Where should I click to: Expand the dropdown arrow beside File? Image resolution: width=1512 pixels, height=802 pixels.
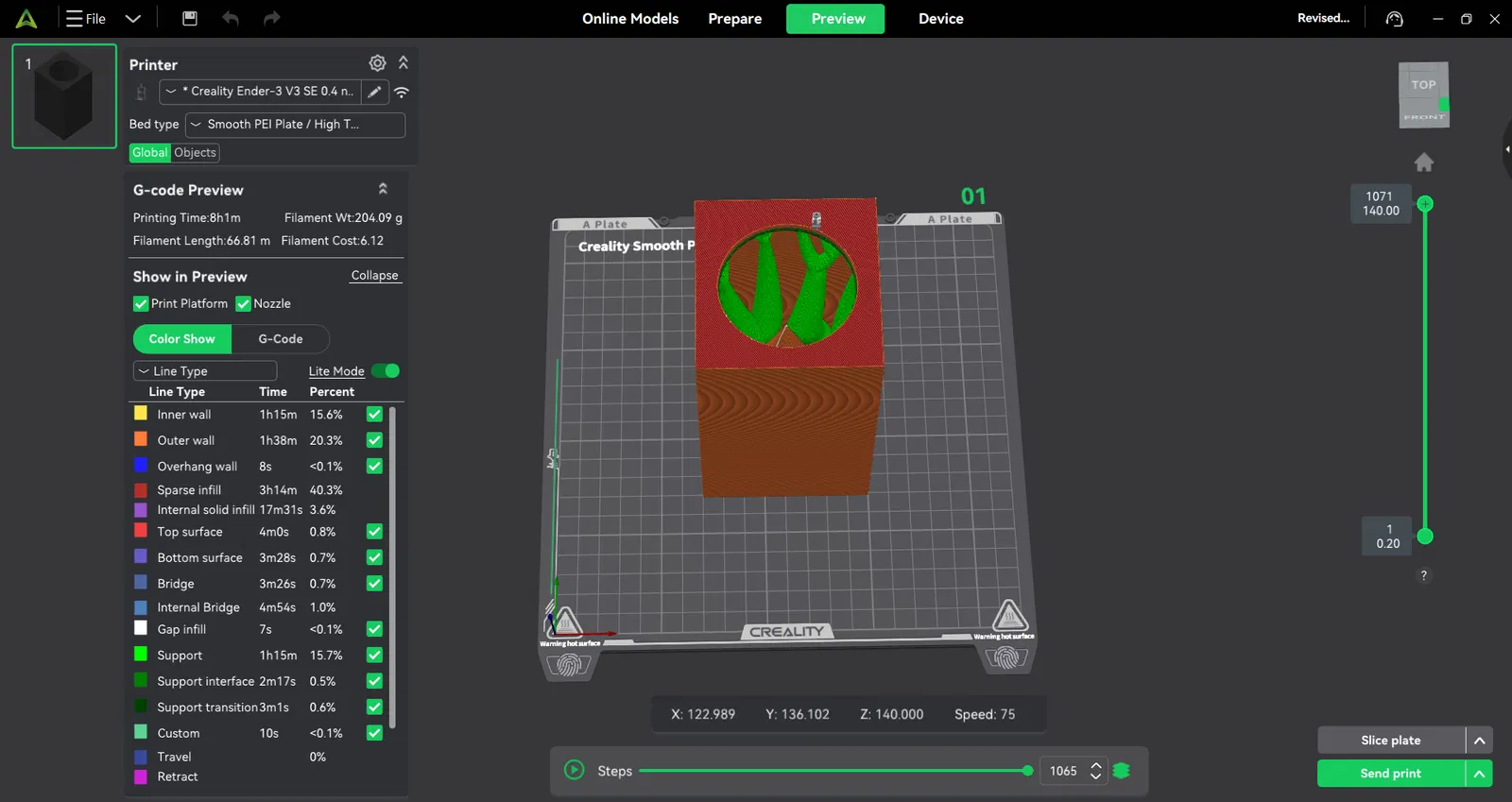tap(133, 18)
